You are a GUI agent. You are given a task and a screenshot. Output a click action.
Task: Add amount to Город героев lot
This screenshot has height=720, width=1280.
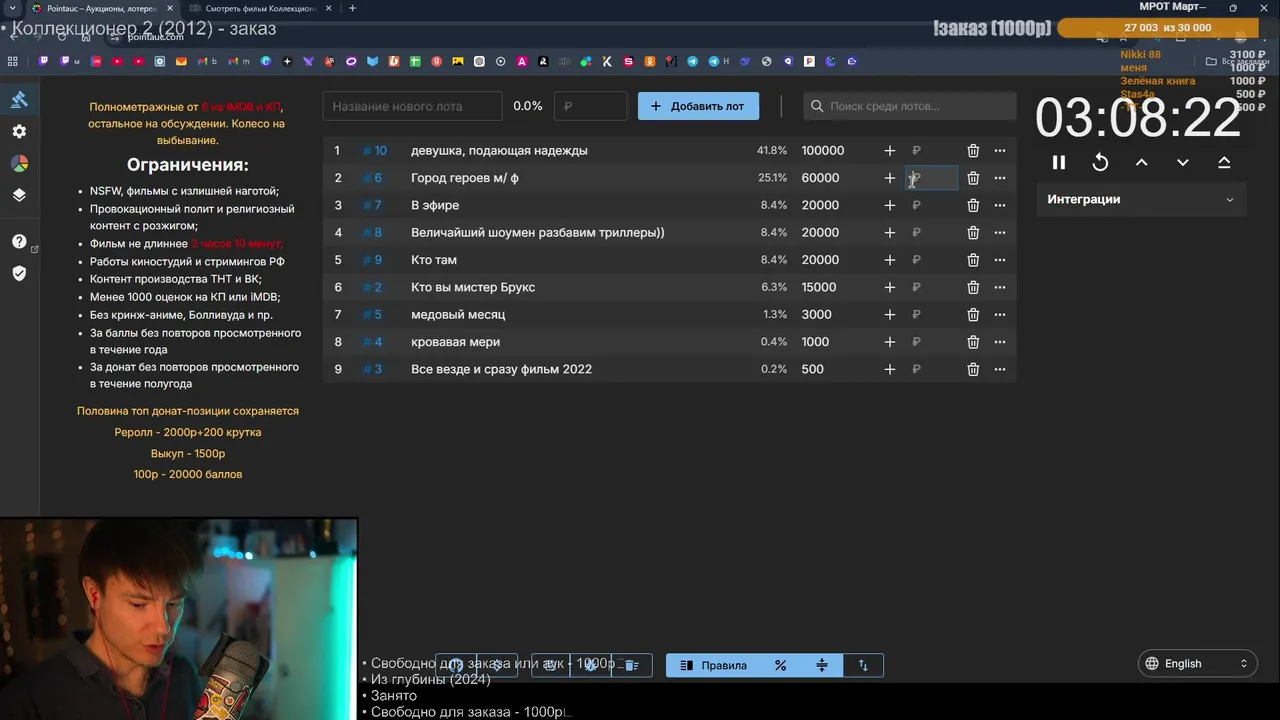click(890, 178)
